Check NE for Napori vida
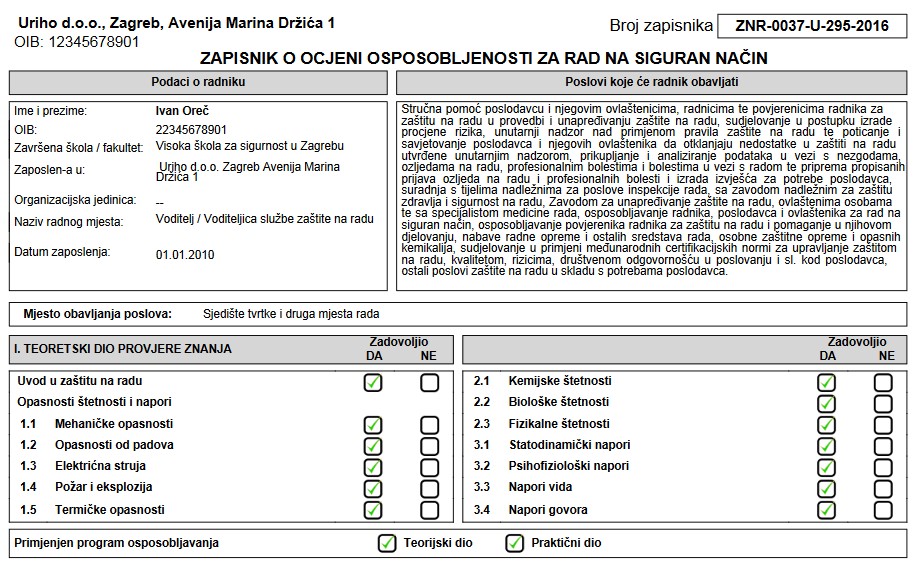 [x=883, y=489]
